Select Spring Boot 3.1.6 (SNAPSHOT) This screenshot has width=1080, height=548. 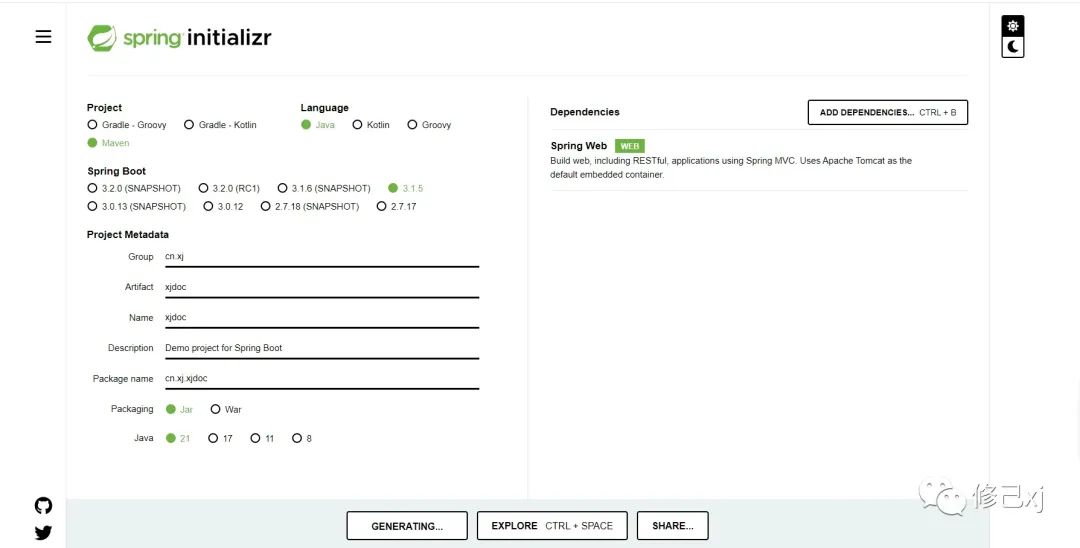[x=324, y=188]
